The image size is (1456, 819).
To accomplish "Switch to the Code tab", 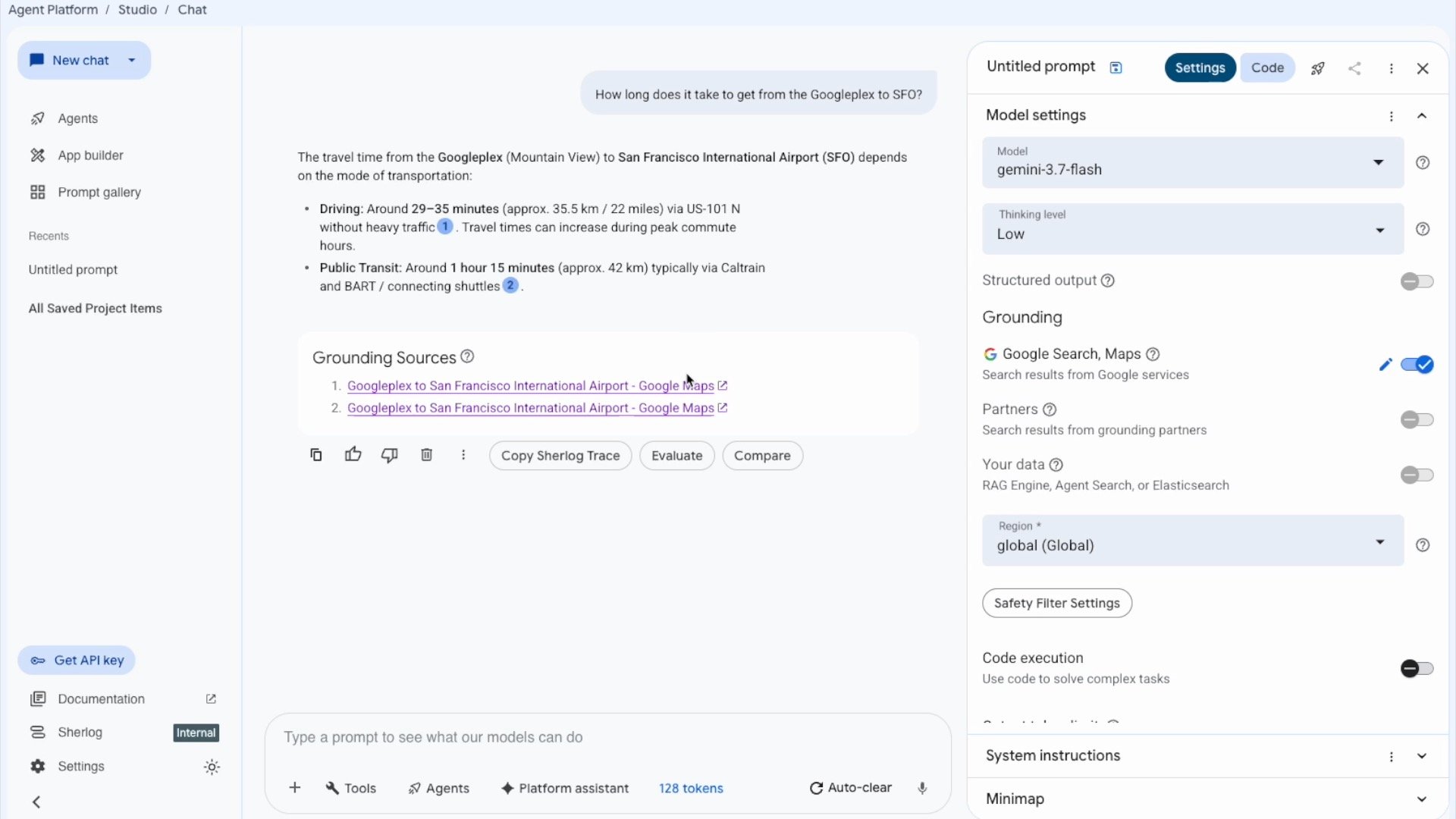I will tap(1267, 67).
